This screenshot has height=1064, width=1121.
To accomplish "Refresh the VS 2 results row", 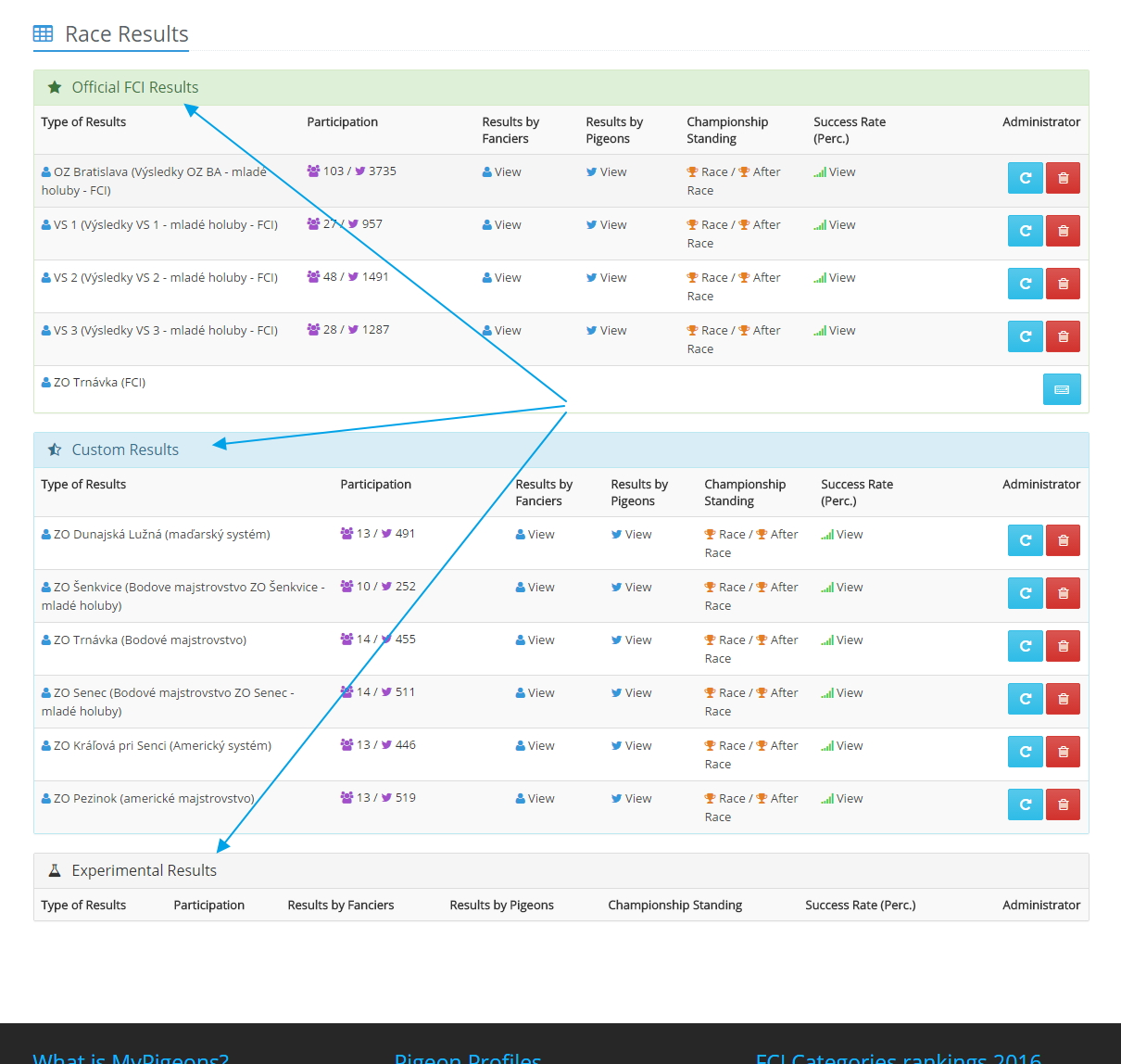I will tap(1025, 284).
